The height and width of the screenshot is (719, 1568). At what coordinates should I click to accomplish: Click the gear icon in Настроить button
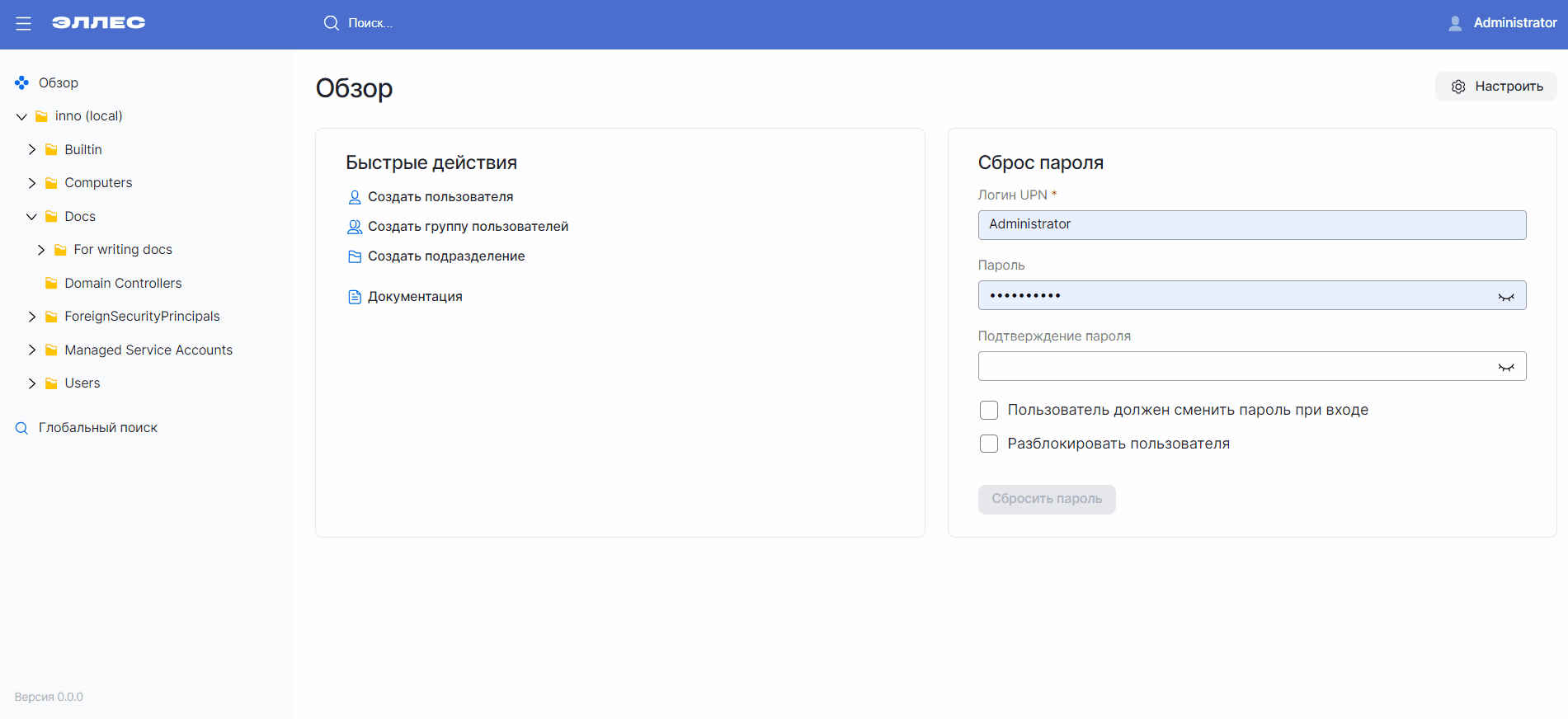[x=1458, y=87]
